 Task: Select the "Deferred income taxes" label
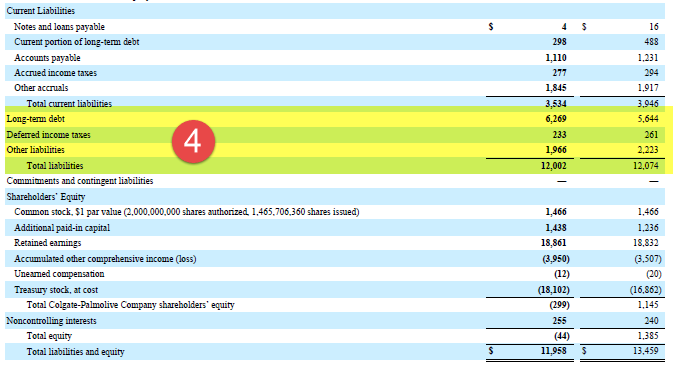click(x=49, y=135)
